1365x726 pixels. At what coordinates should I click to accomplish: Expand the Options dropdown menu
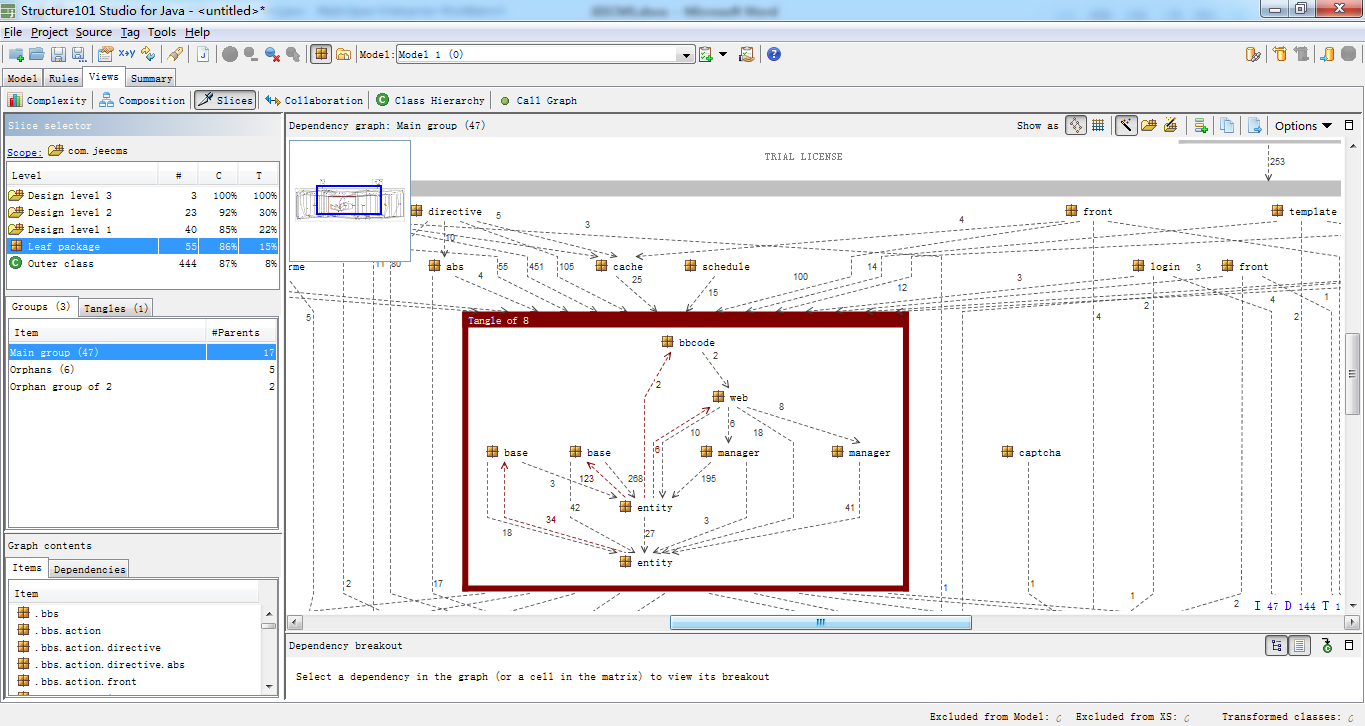click(1303, 126)
